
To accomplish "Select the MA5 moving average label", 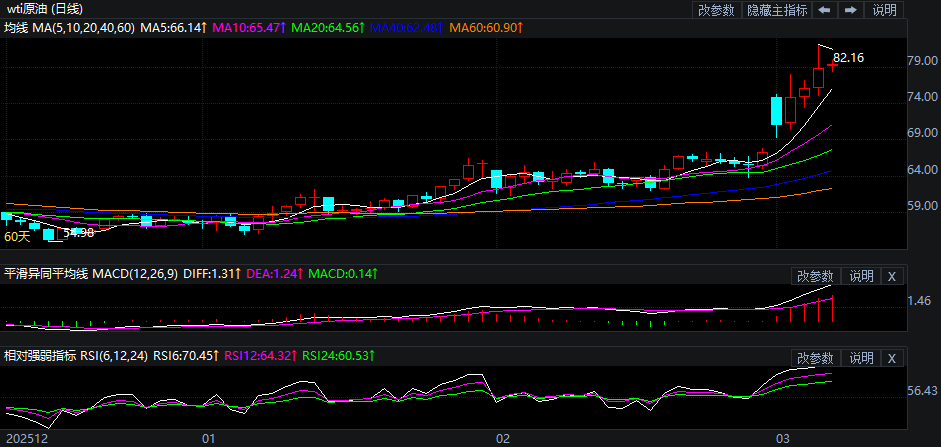I will click(173, 28).
